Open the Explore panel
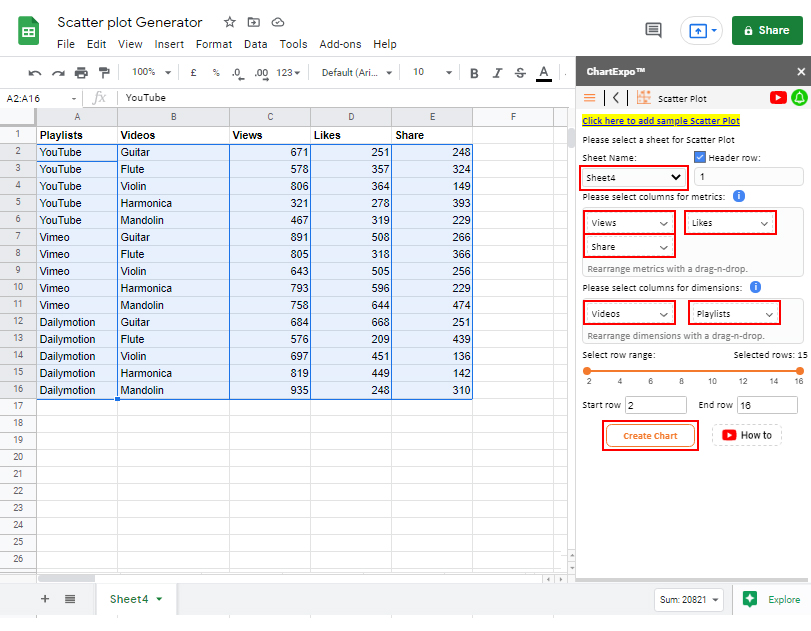811x631 pixels. (772, 599)
